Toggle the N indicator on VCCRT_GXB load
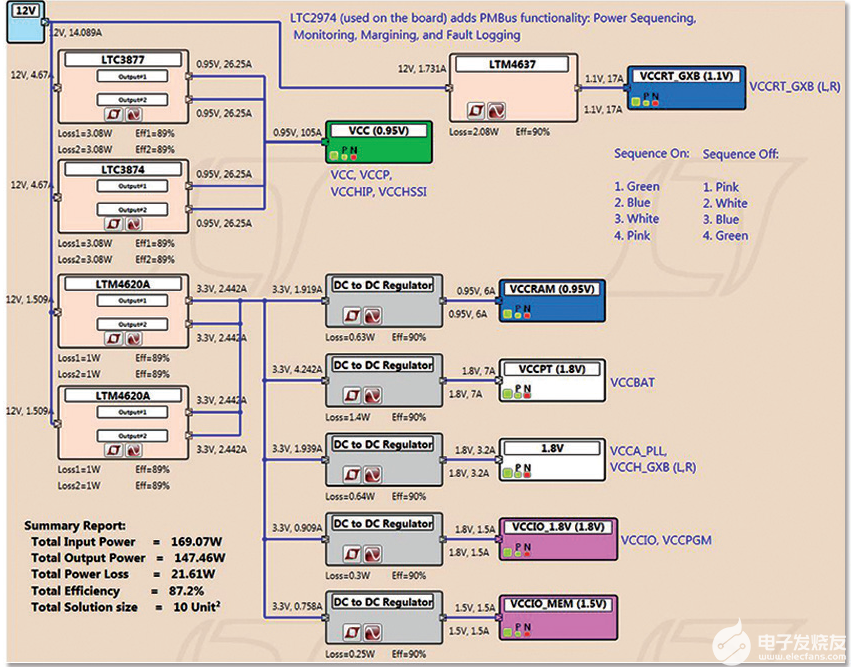Image resolution: width=852 pixels, height=667 pixels. [655, 104]
